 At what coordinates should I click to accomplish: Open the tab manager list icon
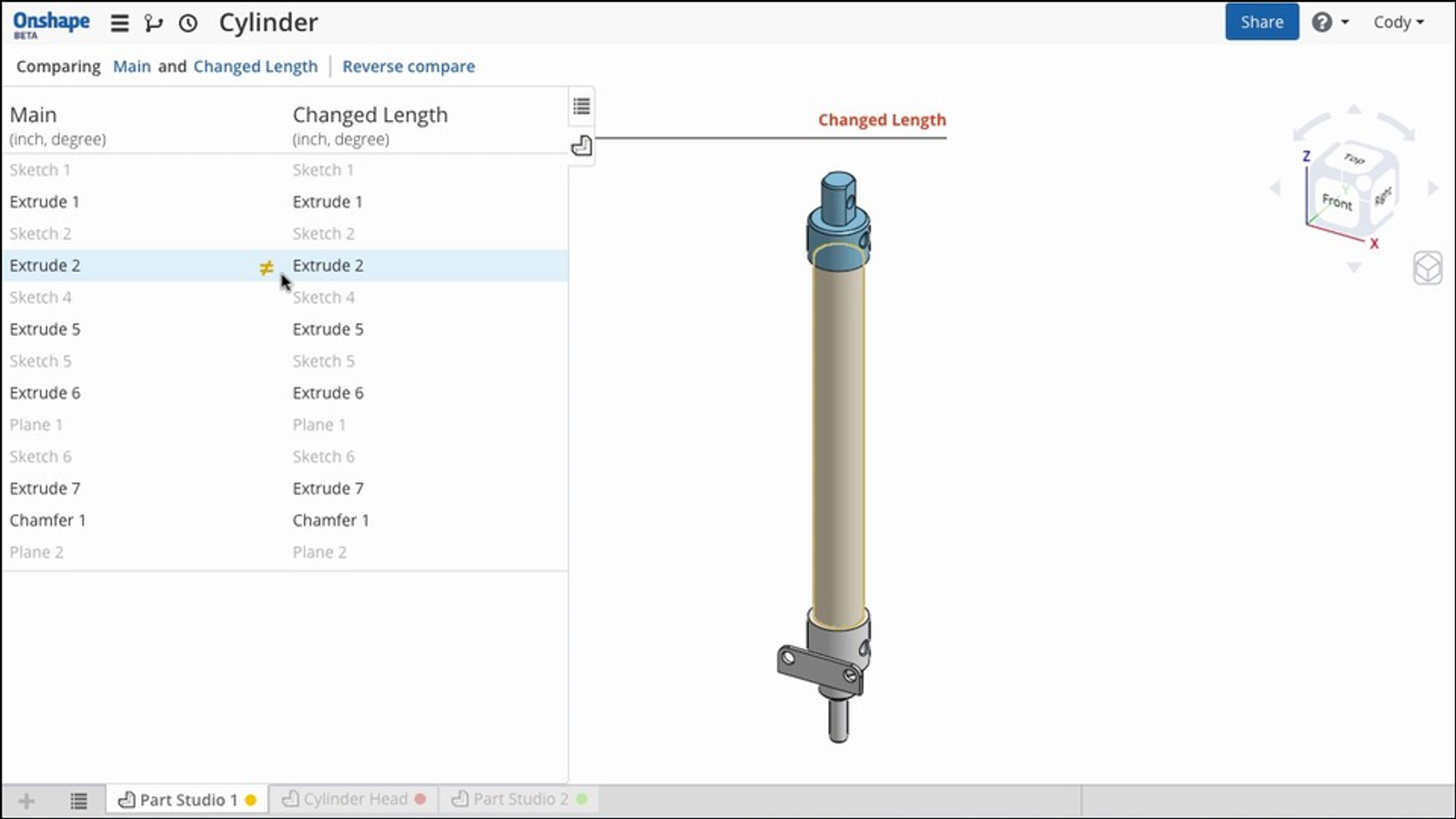79,800
